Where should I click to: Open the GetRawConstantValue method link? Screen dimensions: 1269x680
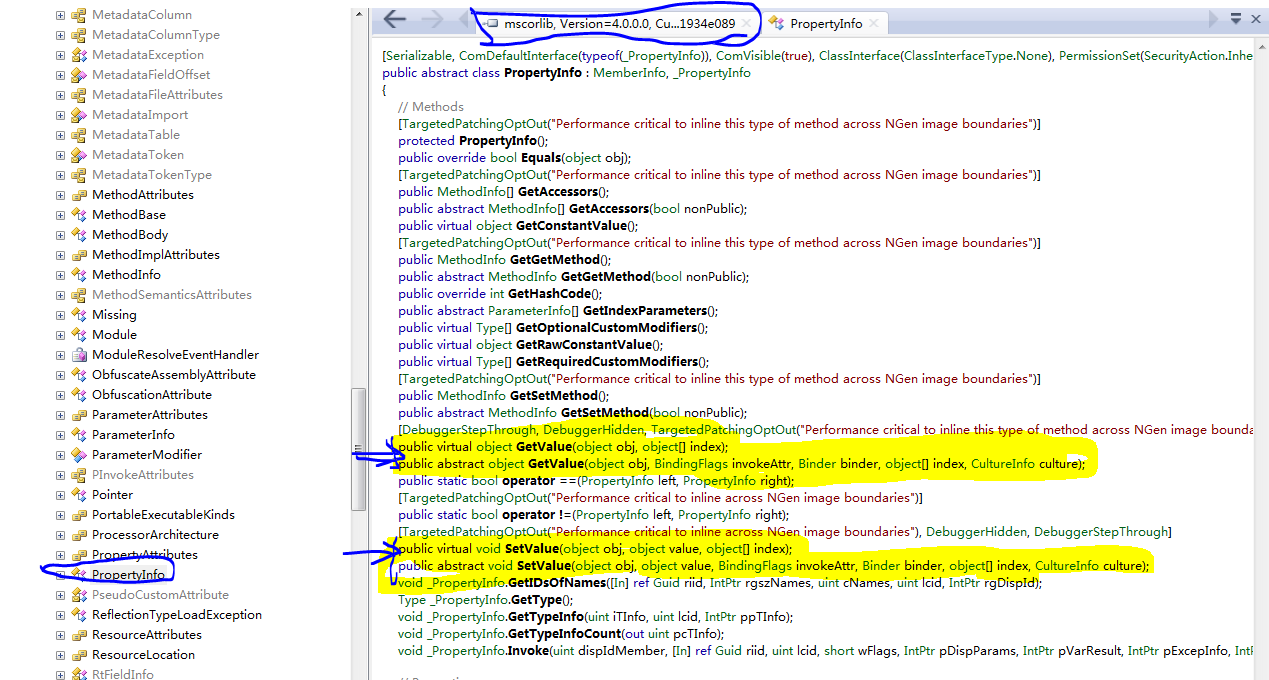583,345
